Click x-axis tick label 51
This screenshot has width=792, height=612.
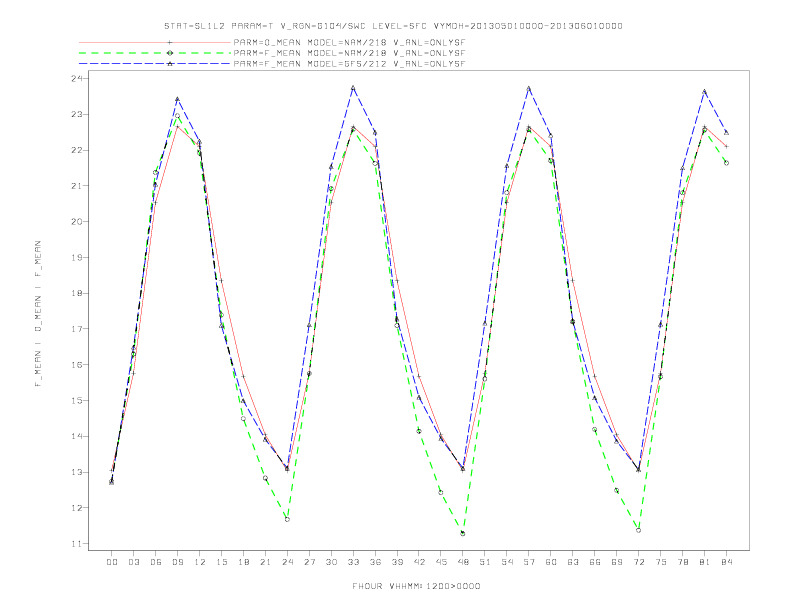coord(485,562)
